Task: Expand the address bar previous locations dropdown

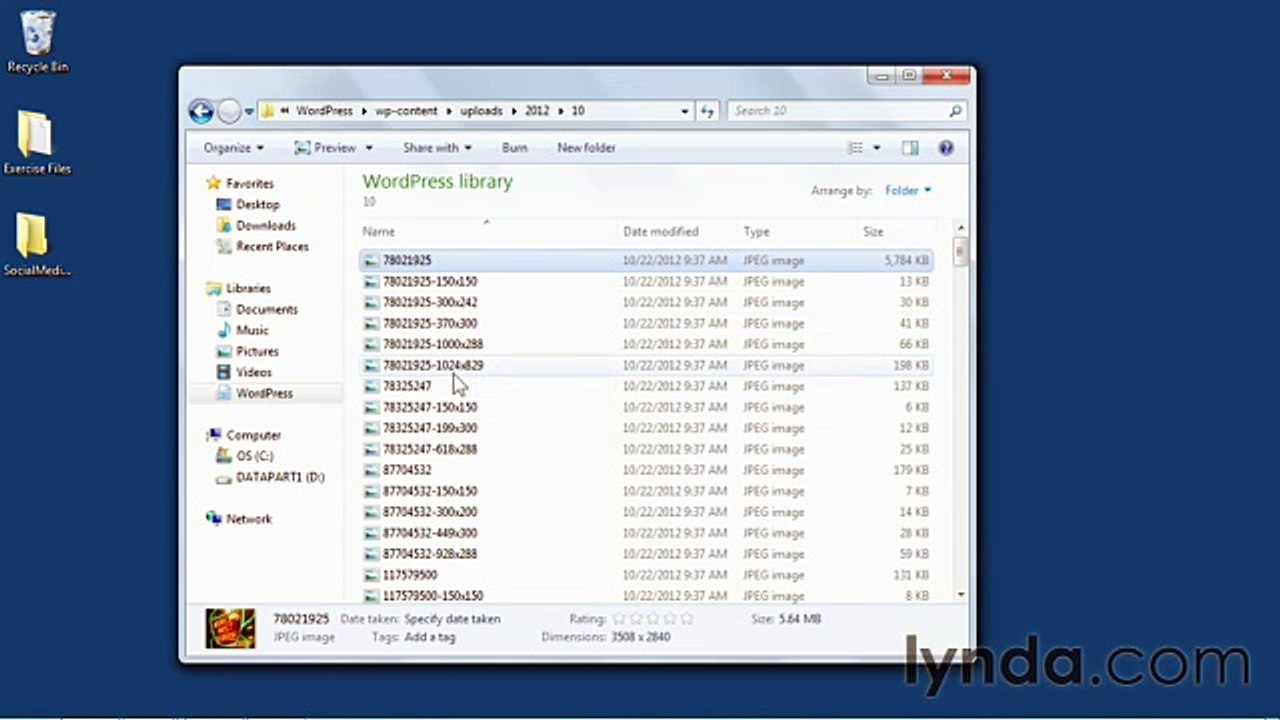Action: click(x=685, y=111)
